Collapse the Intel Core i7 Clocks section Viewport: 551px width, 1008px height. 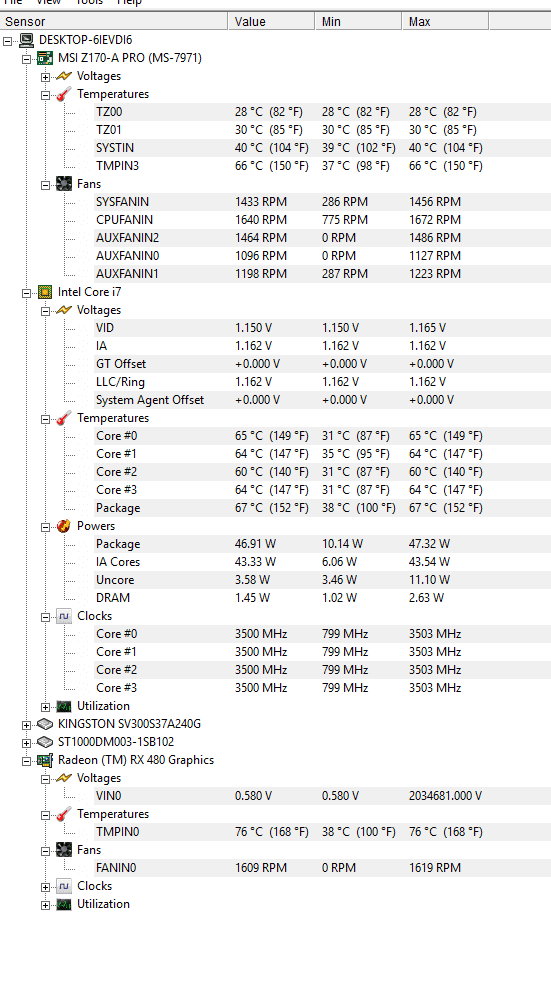[45, 617]
